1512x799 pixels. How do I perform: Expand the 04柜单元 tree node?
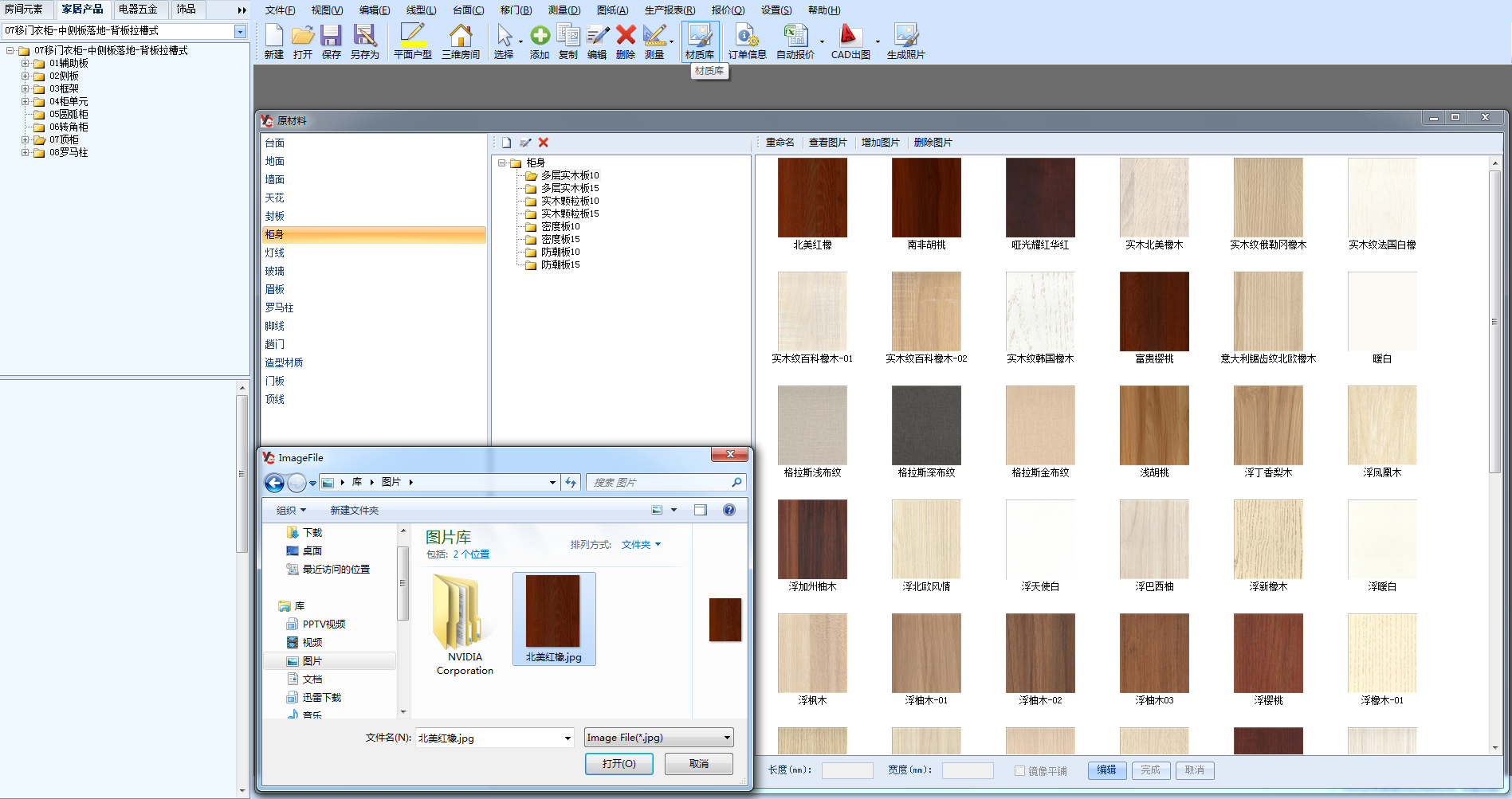(25, 101)
